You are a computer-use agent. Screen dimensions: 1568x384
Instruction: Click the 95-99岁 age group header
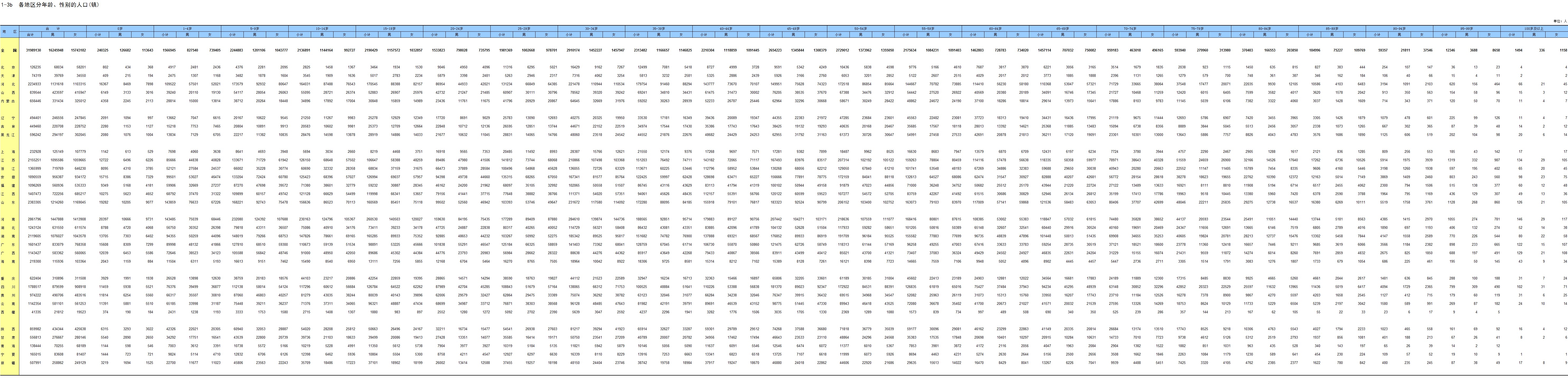[x=1467, y=29]
